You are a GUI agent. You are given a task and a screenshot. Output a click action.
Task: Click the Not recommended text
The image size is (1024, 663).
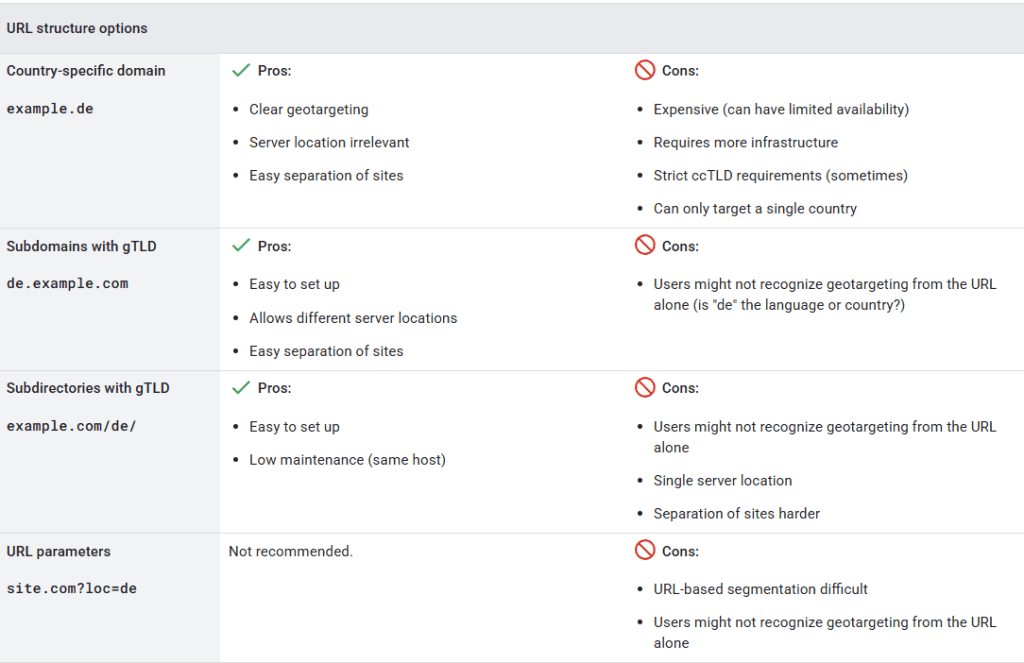pos(291,551)
